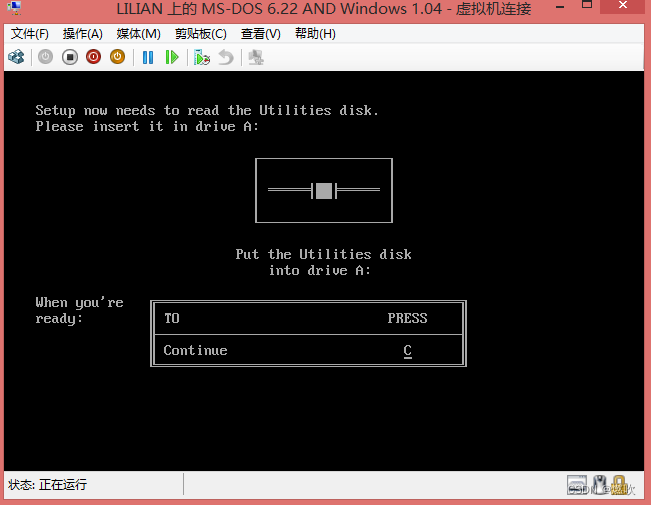Turn off the VM with black stop icon
651x505 pixels.
pyautogui.click(x=70, y=57)
